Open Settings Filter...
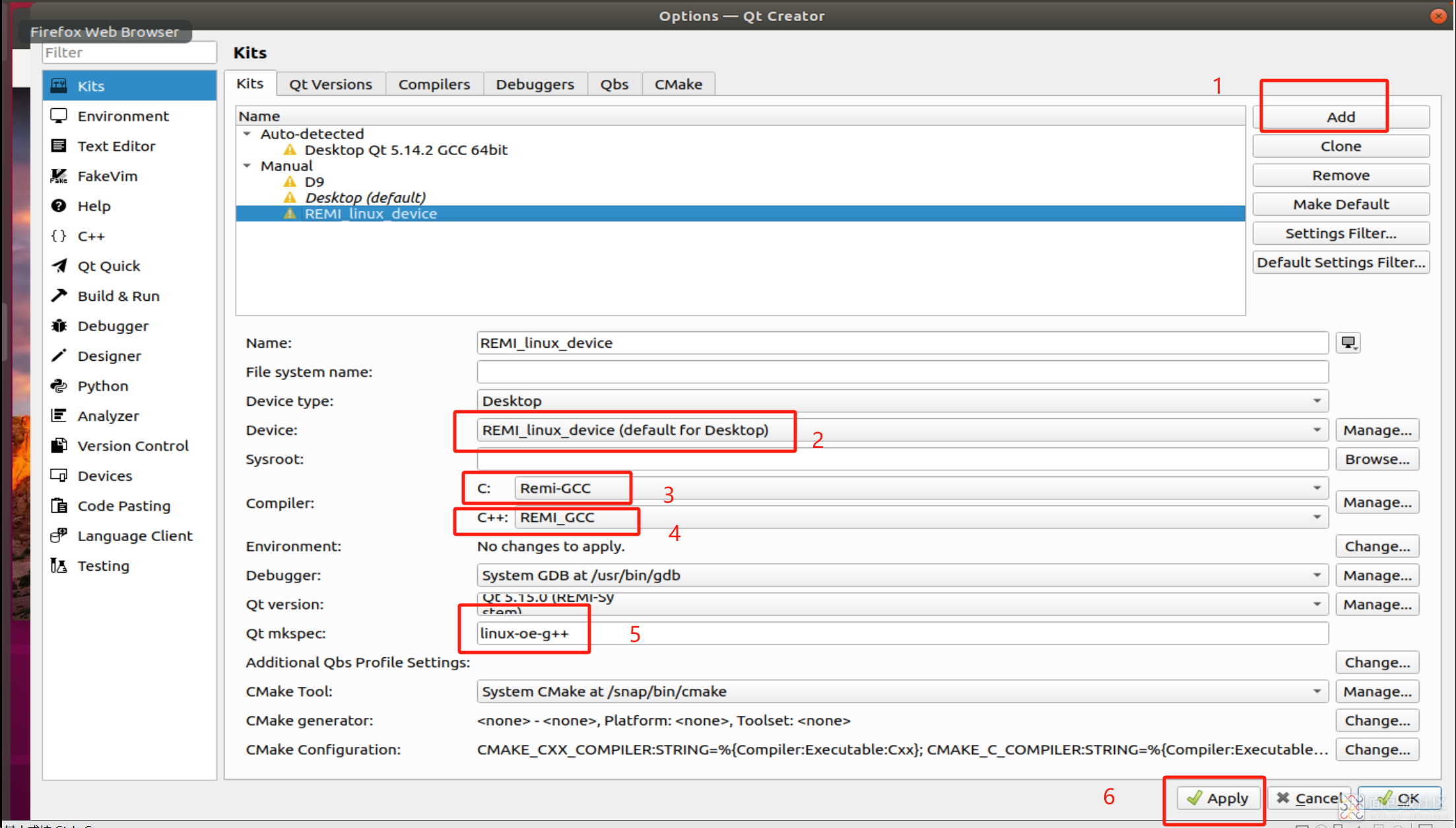The height and width of the screenshot is (828, 1456). pos(1341,234)
